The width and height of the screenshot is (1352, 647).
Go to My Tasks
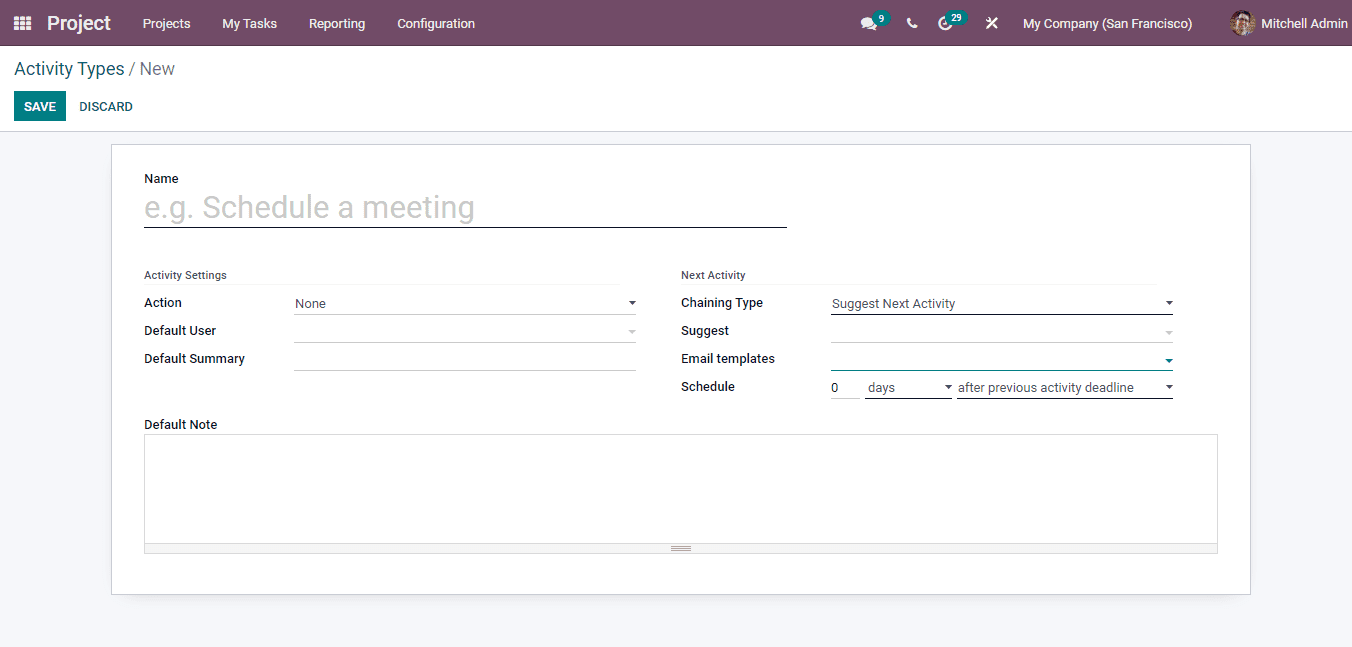tap(249, 23)
